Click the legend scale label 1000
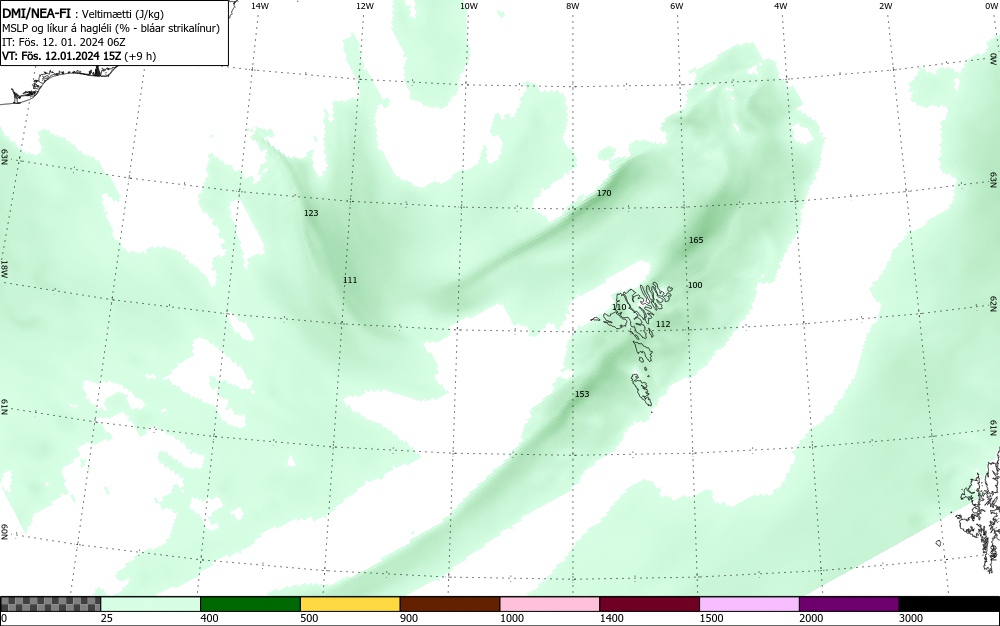Screen dimensions: 1000x626 click(x=511, y=618)
